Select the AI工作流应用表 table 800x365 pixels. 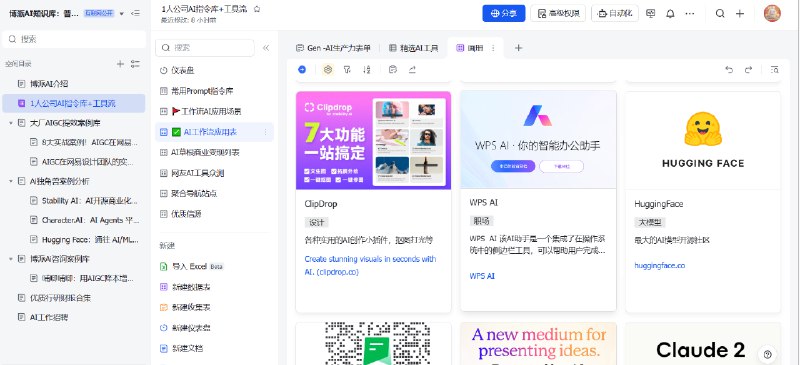214,132
